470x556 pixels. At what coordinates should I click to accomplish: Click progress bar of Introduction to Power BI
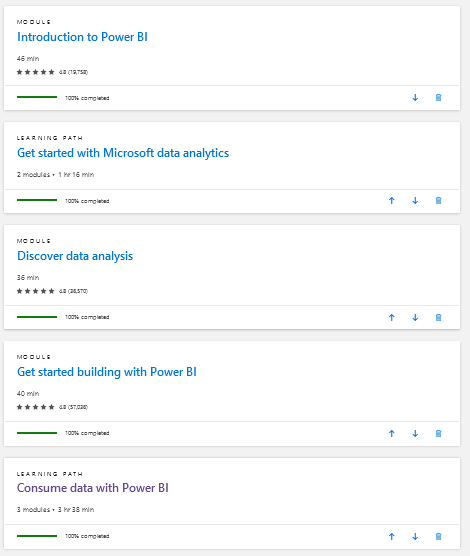37,97
